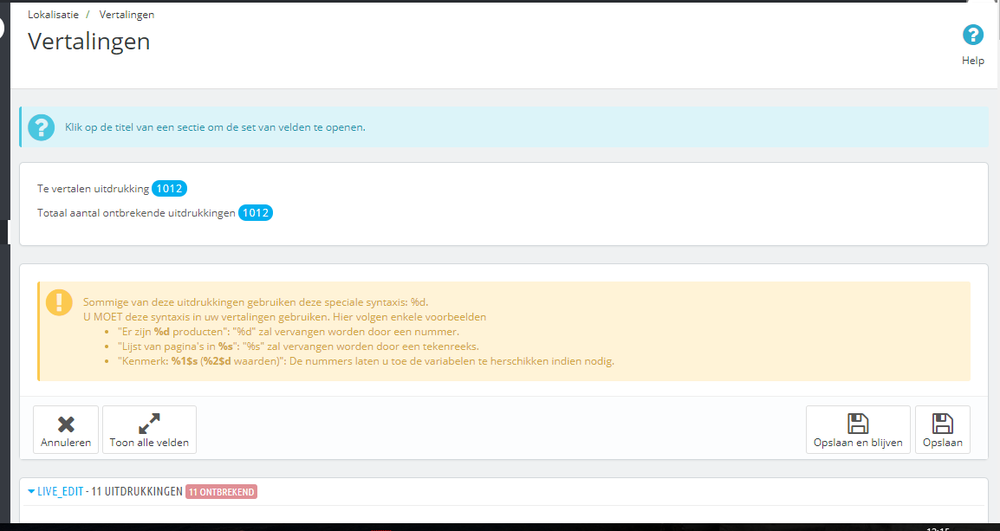Expand the LIVE_EDIT section title
This screenshot has height=531, width=1000.
[60, 491]
